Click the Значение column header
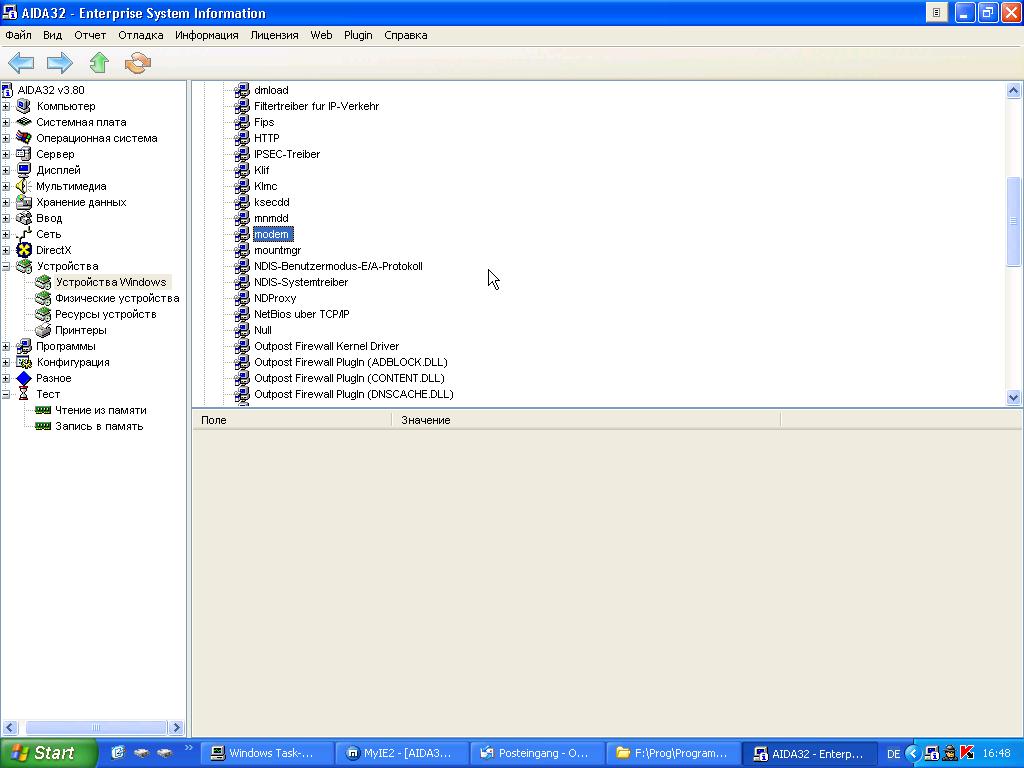 (x=586, y=420)
